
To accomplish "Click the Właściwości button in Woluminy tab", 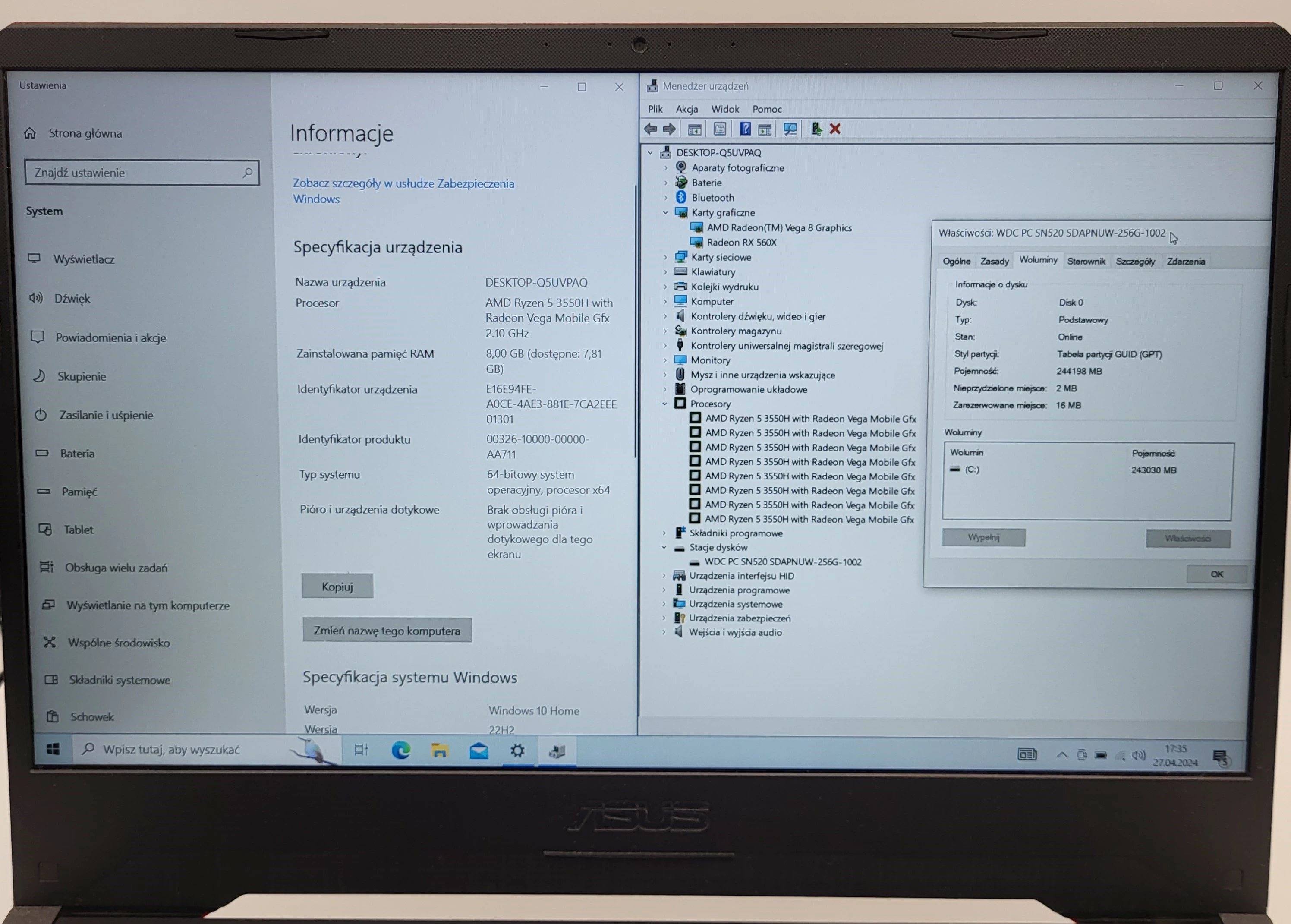I will (x=1188, y=538).
